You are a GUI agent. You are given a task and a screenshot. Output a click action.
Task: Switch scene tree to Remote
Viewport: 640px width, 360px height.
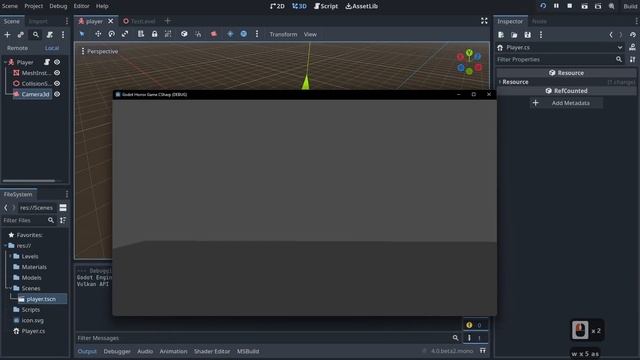[x=18, y=48]
